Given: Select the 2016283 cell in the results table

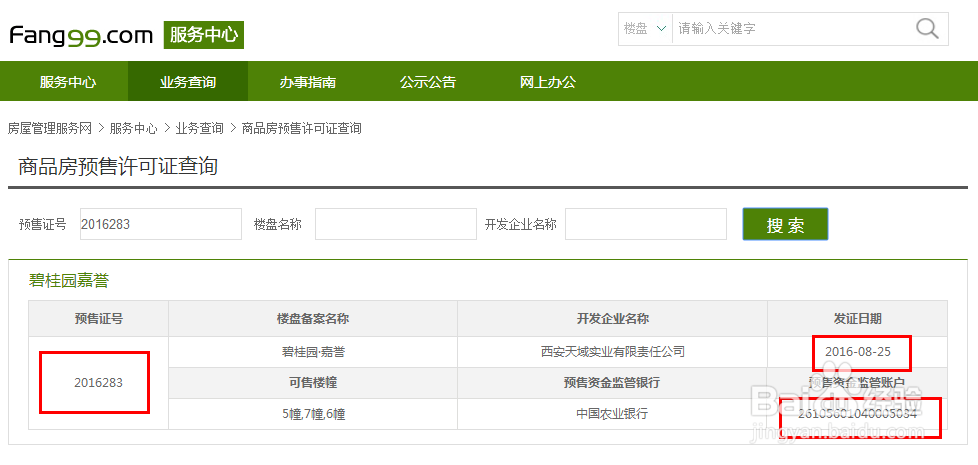Looking at the screenshot, I should pos(99,383).
